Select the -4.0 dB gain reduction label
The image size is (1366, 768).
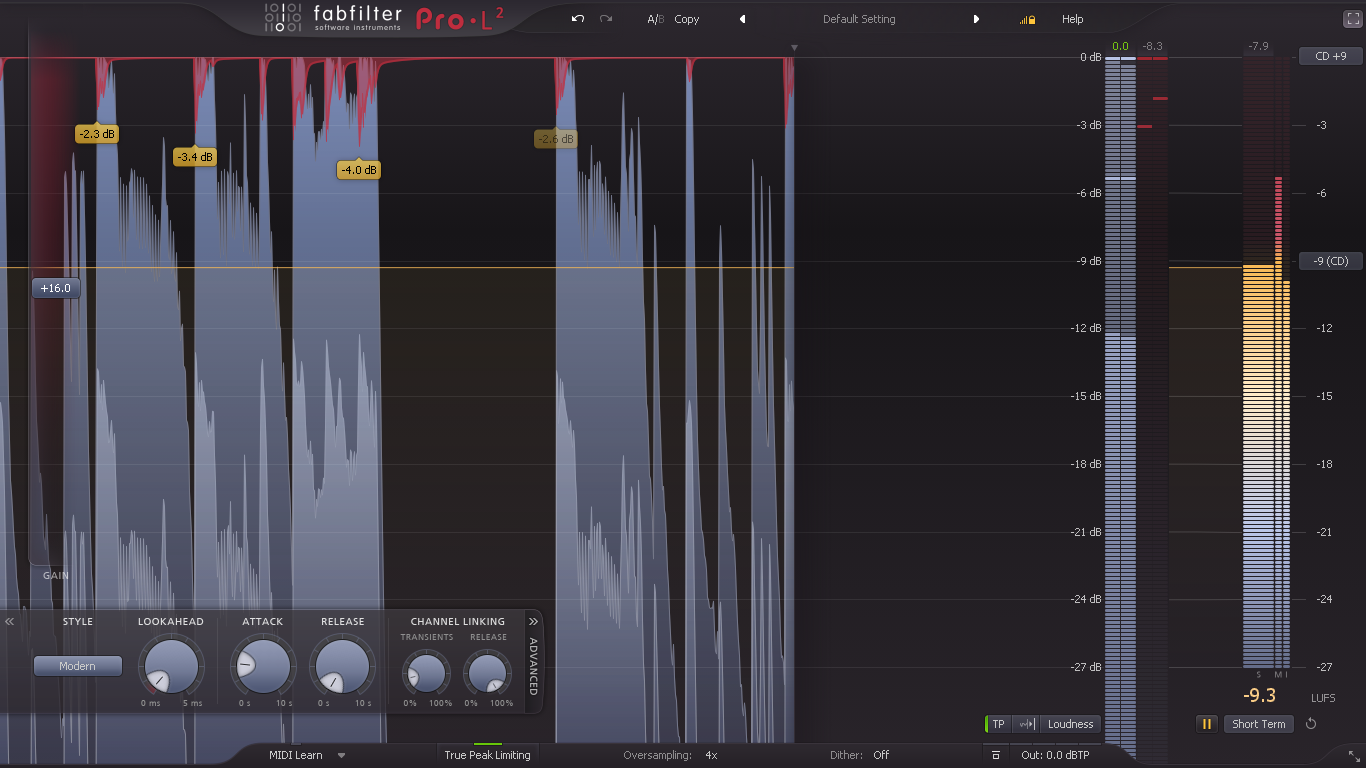(359, 170)
